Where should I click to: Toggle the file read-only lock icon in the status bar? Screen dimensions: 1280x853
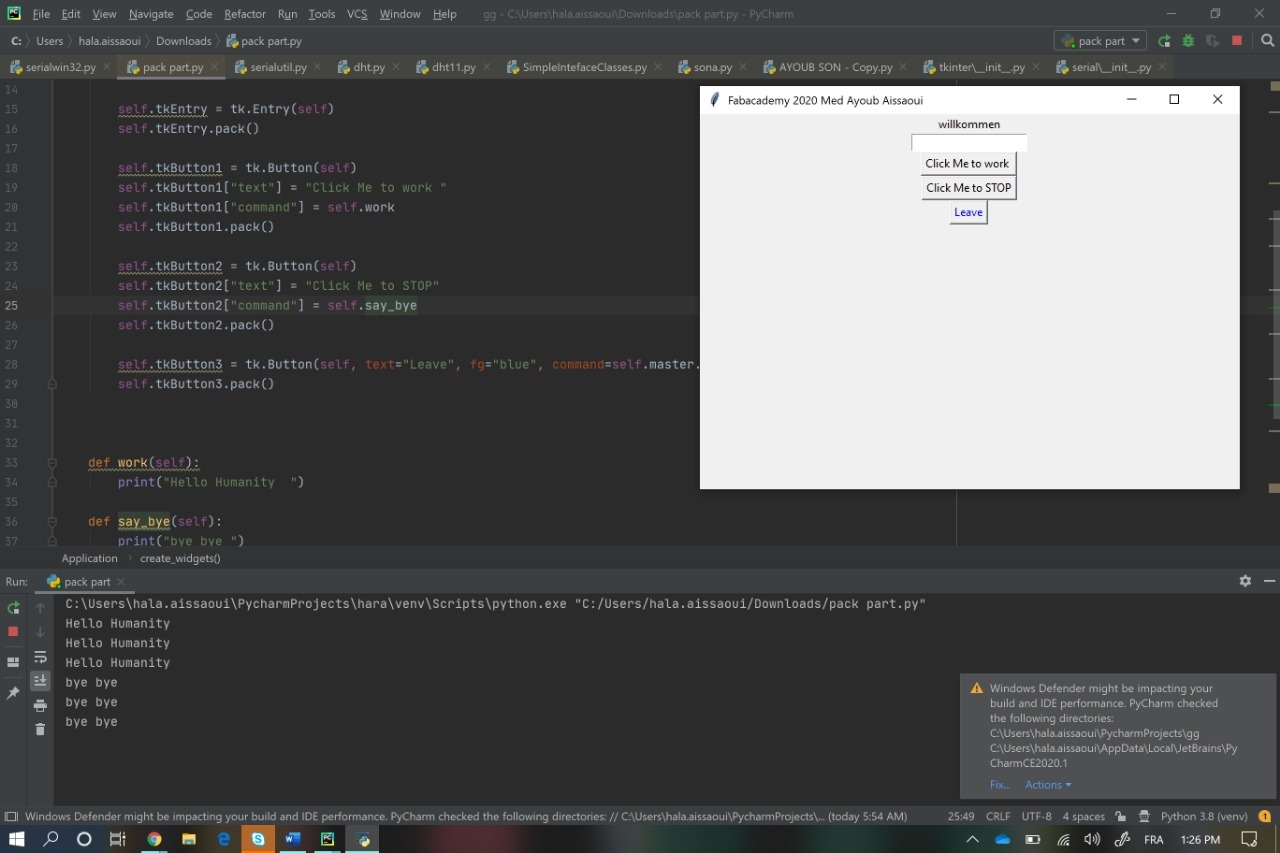tap(1120, 816)
